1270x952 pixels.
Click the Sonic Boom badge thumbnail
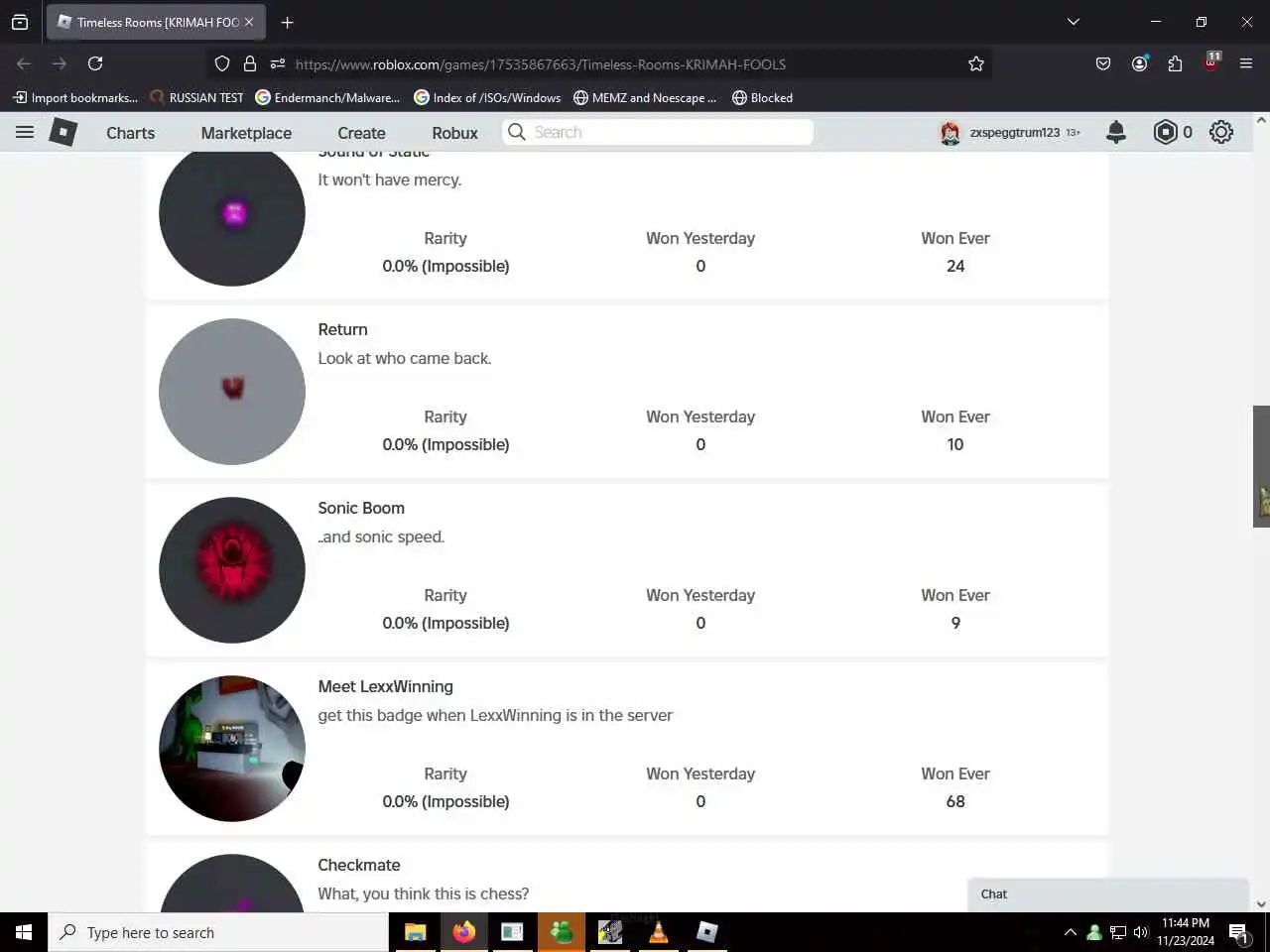tap(232, 570)
